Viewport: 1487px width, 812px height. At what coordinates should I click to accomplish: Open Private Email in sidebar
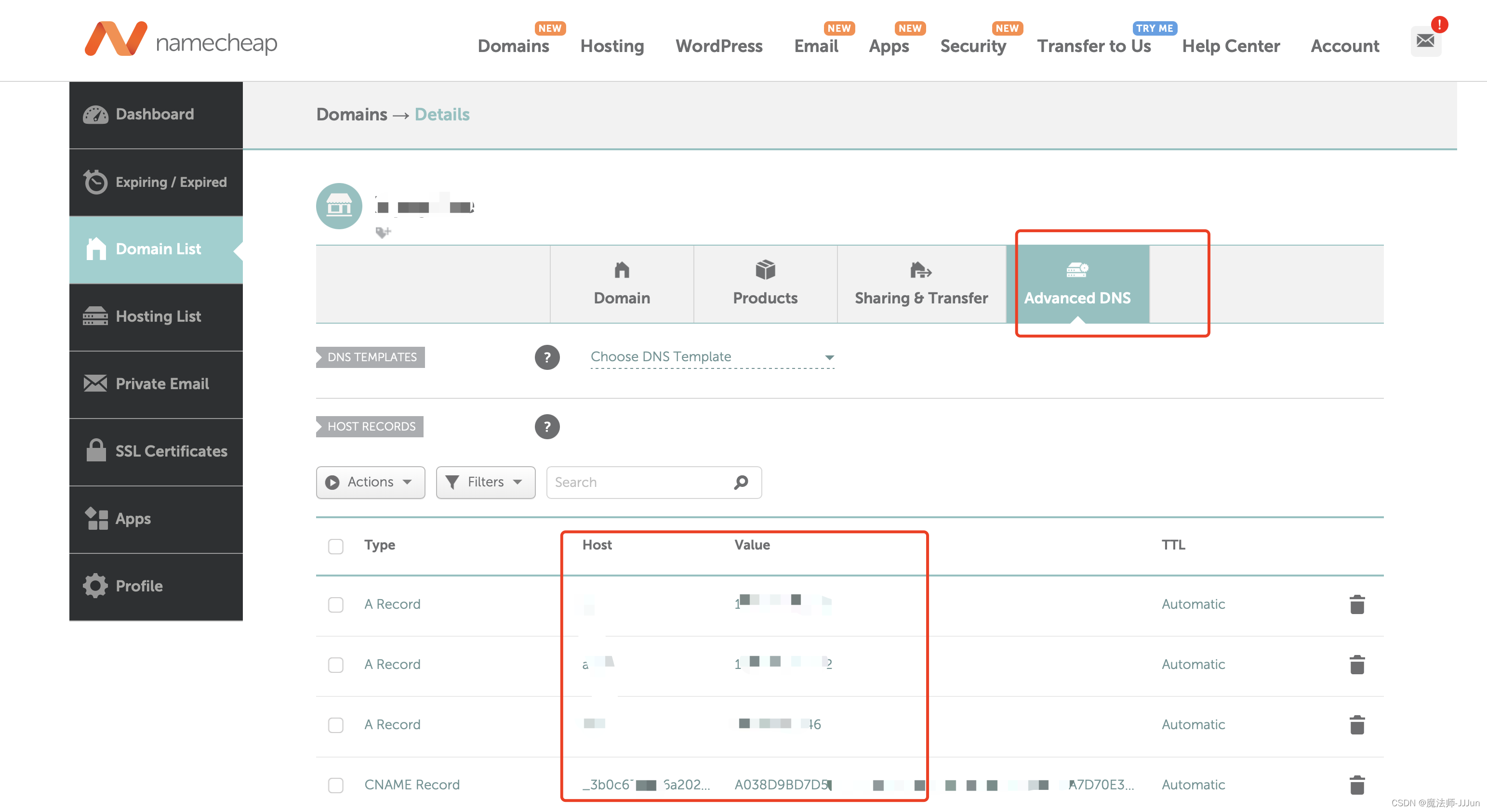156,384
